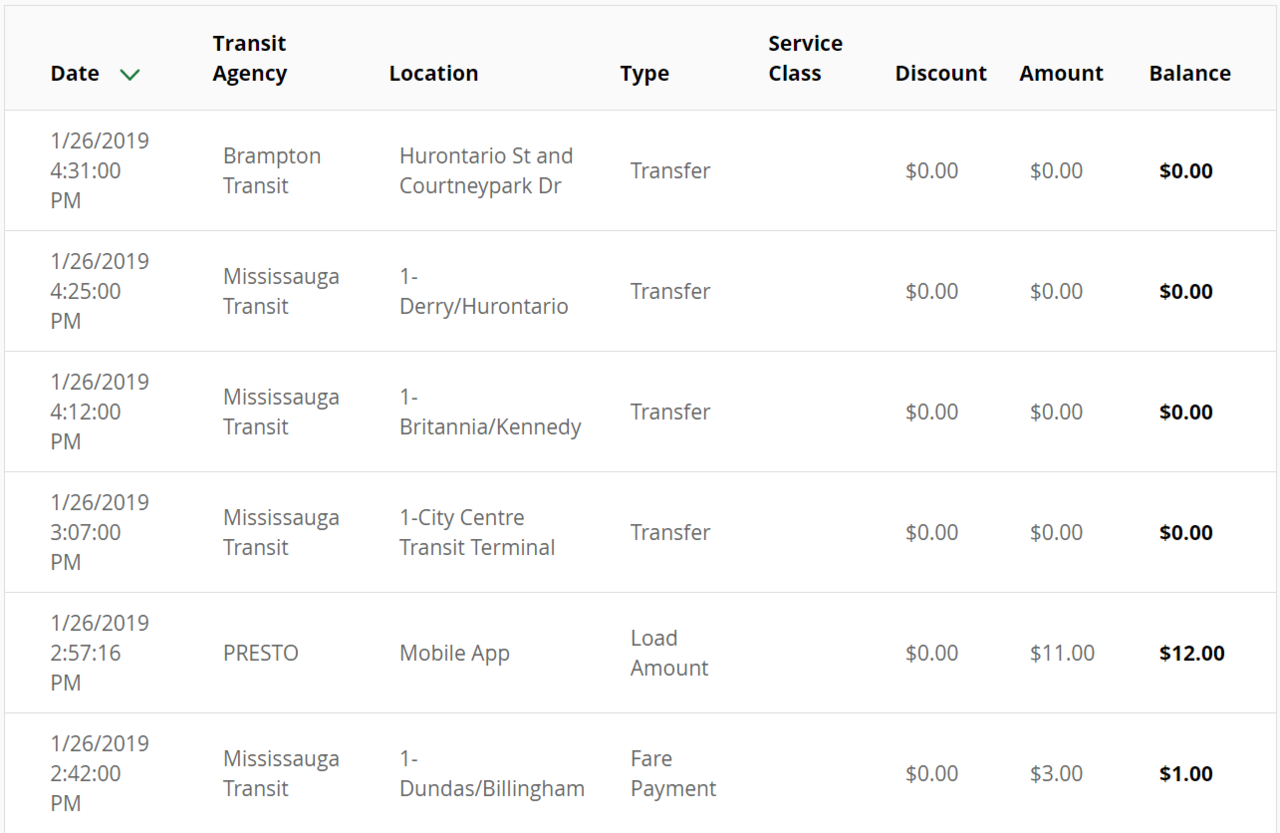Click the Service Class column header
The image size is (1280, 833).
(x=804, y=59)
